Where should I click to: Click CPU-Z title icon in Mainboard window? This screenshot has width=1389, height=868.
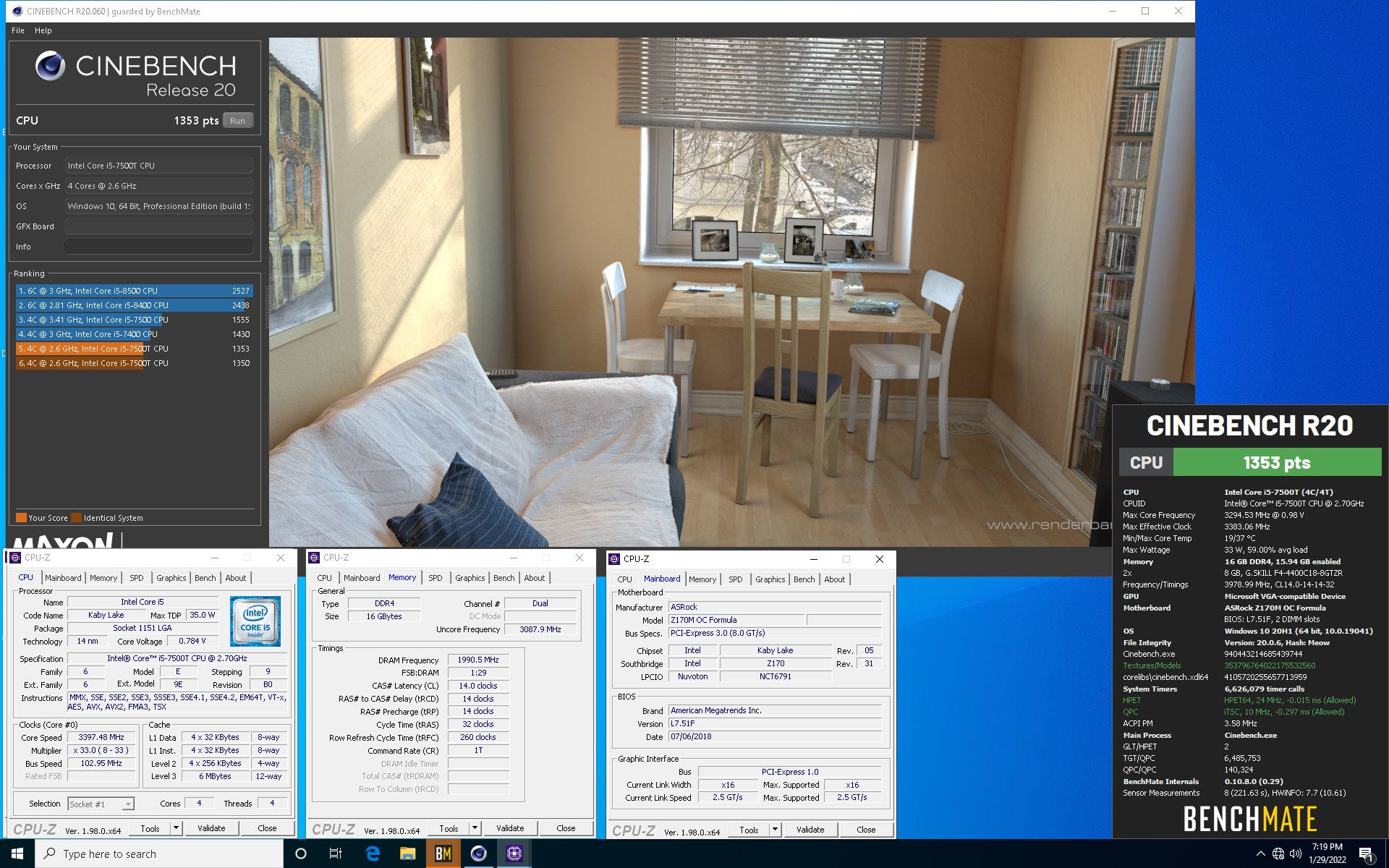click(614, 559)
